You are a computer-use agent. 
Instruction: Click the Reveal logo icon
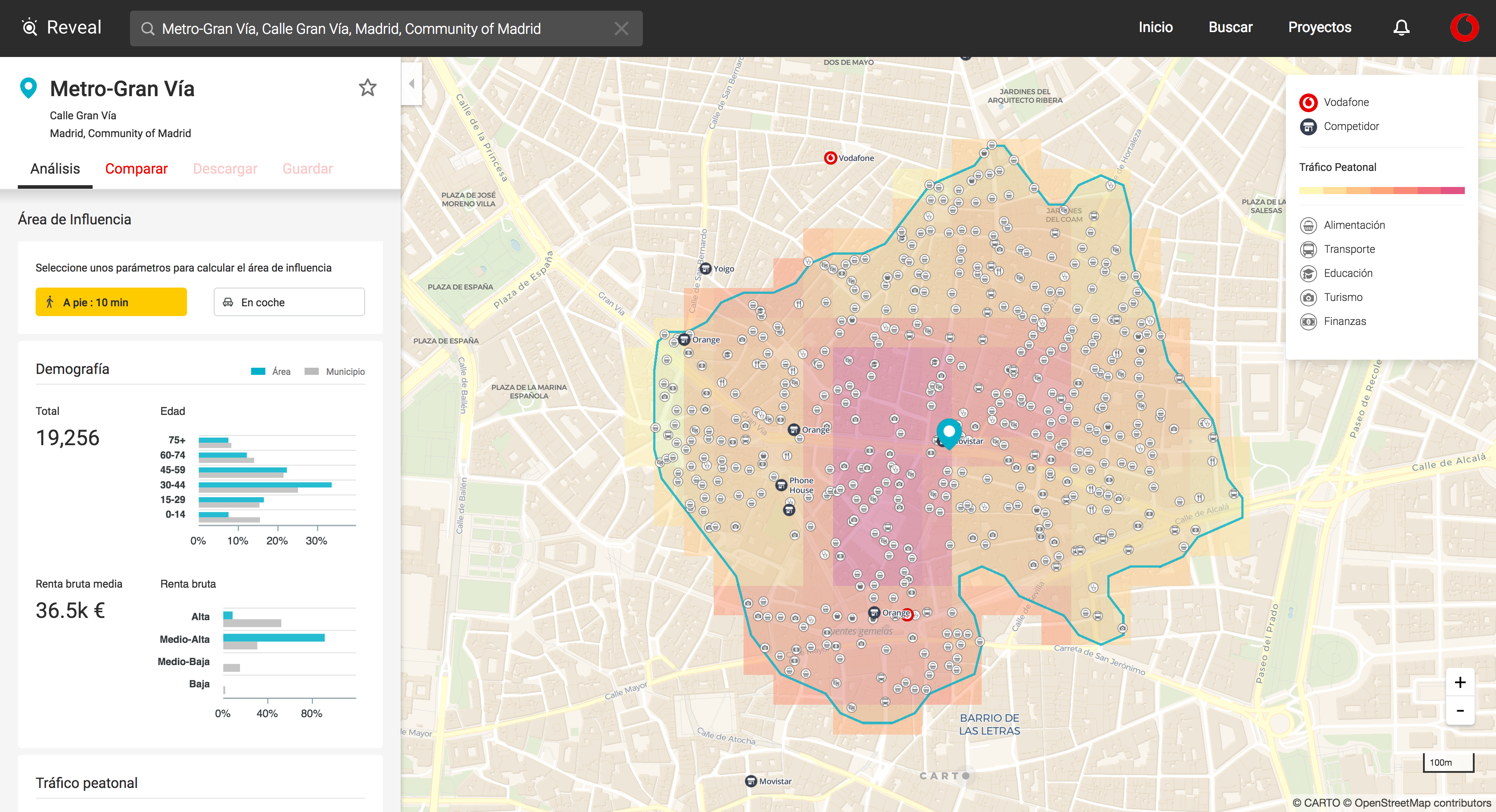(x=30, y=27)
